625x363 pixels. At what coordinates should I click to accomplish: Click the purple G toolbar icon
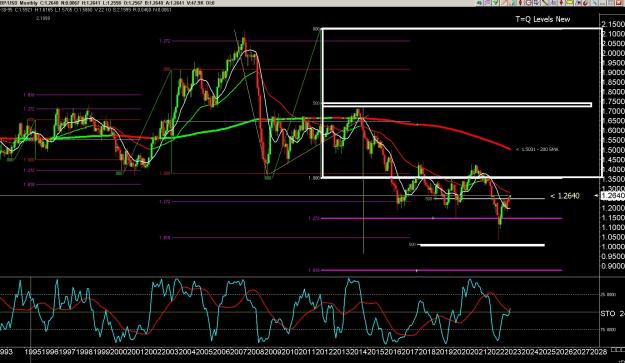[529, 3]
